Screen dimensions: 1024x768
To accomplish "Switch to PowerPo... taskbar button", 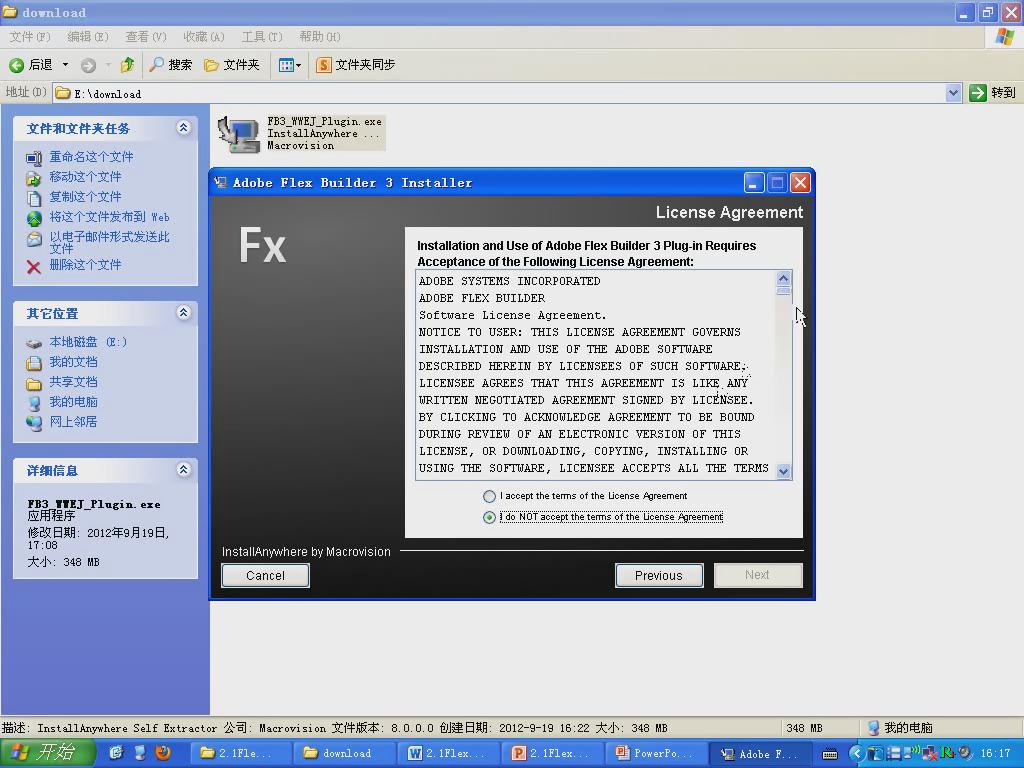I will pyautogui.click(x=656, y=754).
